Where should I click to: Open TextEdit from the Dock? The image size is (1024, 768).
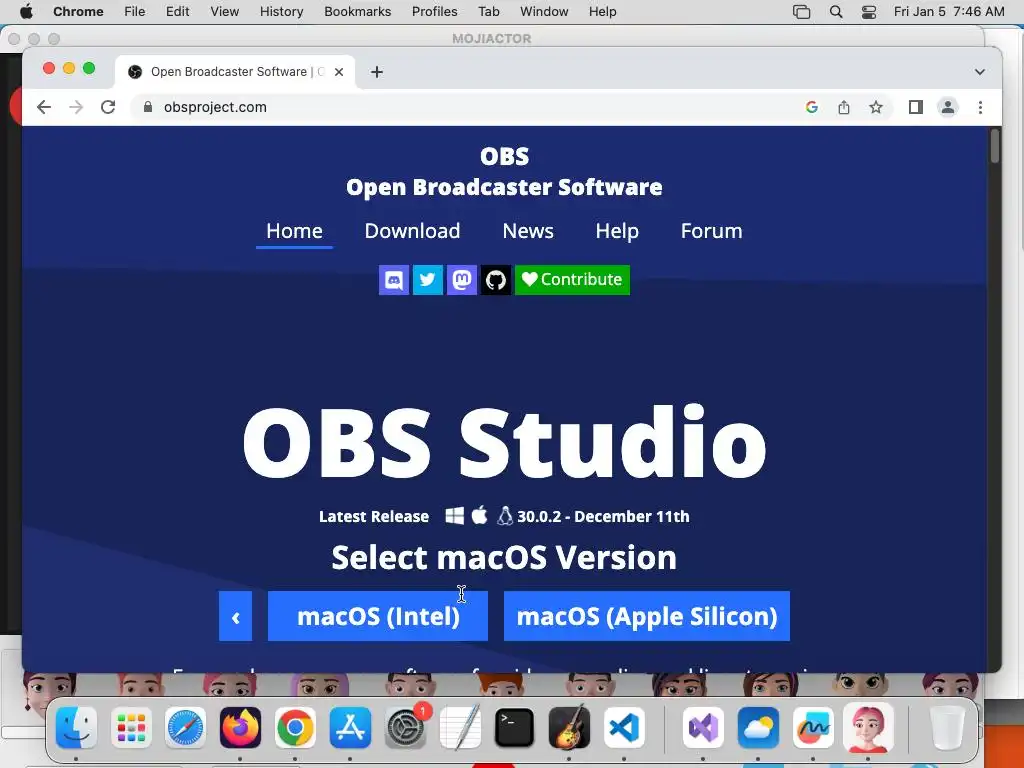(460, 727)
